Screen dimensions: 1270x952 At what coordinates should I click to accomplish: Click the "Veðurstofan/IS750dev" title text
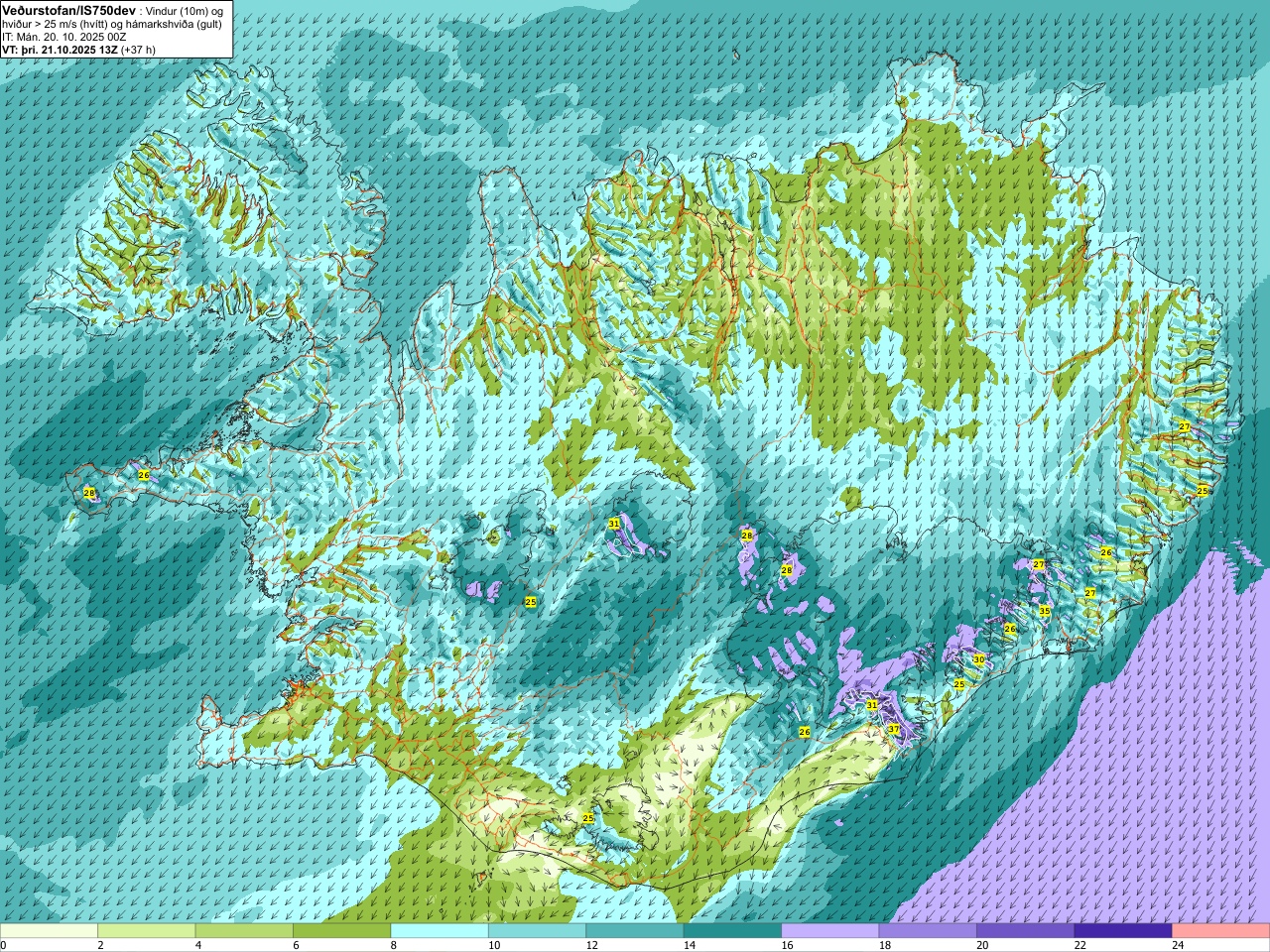coord(69,9)
